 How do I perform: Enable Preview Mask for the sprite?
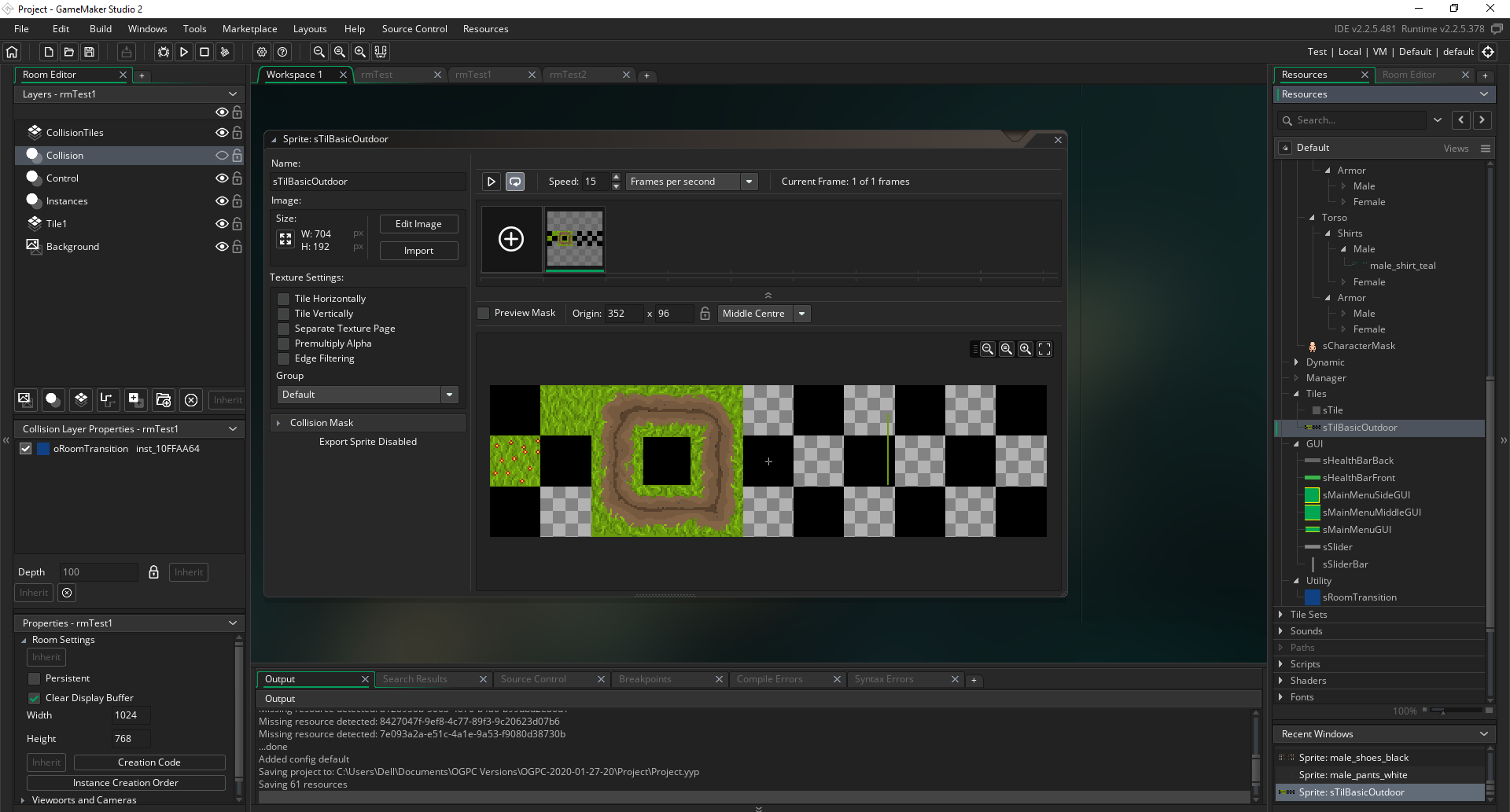483,313
